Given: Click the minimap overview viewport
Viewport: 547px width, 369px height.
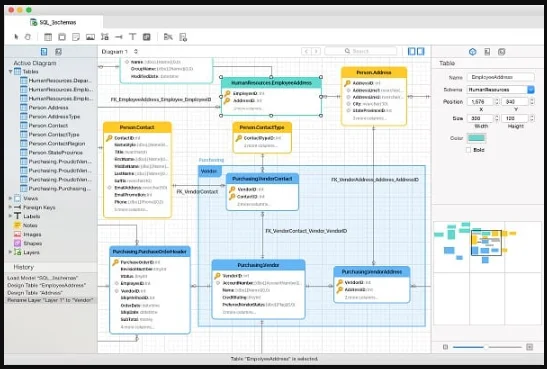Looking at the screenshot, I should [x=486, y=243].
